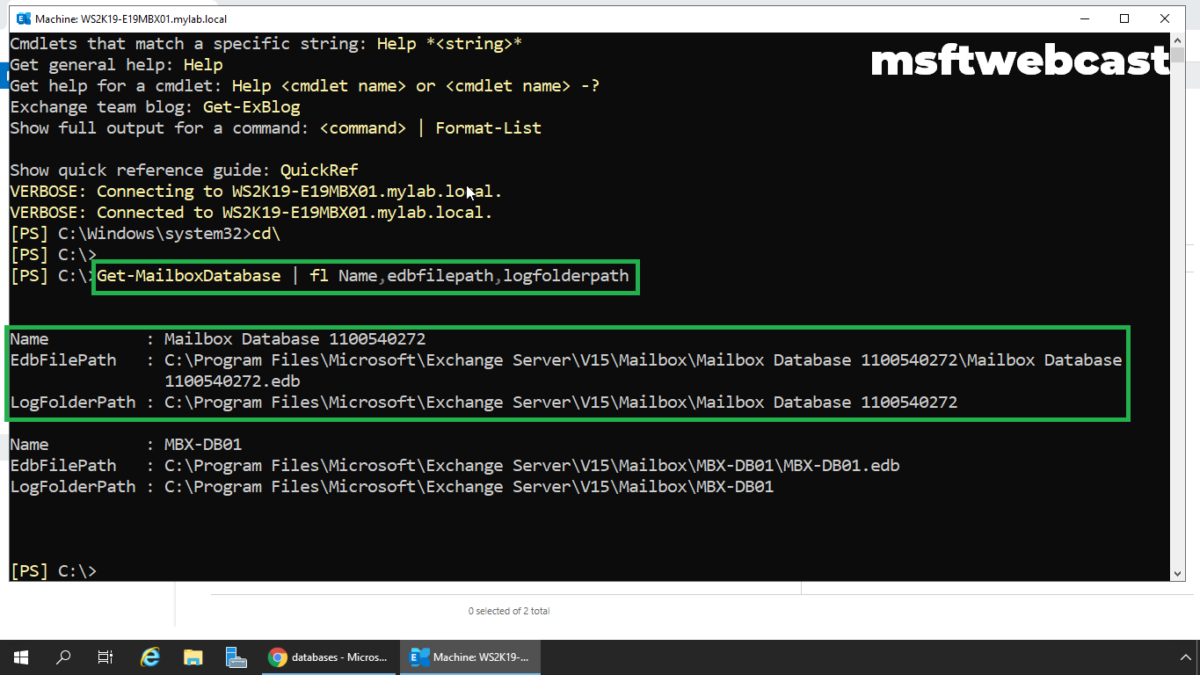Screen dimensions: 1200x675
Task: Click the bottom '[PS] C:\>' command prompt
Action: coord(53,571)
